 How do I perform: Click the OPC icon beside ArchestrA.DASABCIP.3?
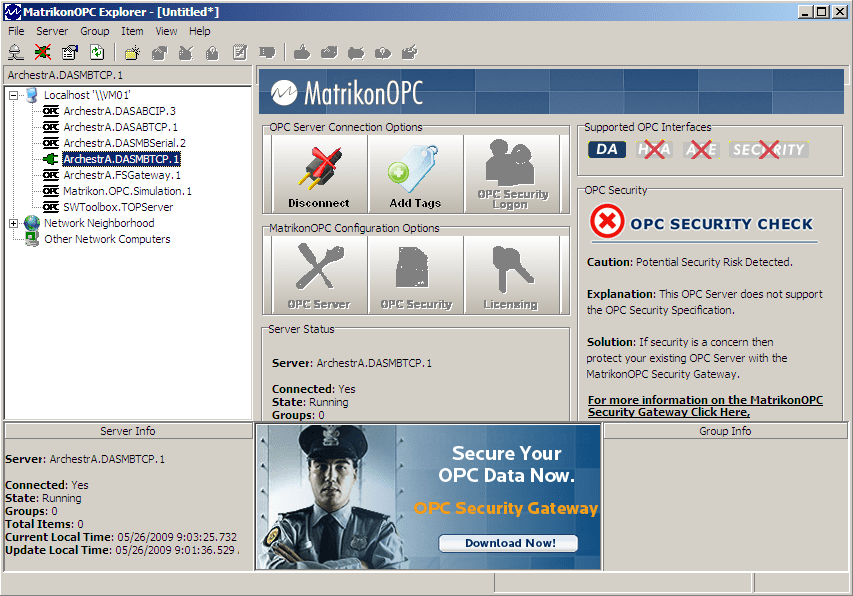(x=51, y=111)
